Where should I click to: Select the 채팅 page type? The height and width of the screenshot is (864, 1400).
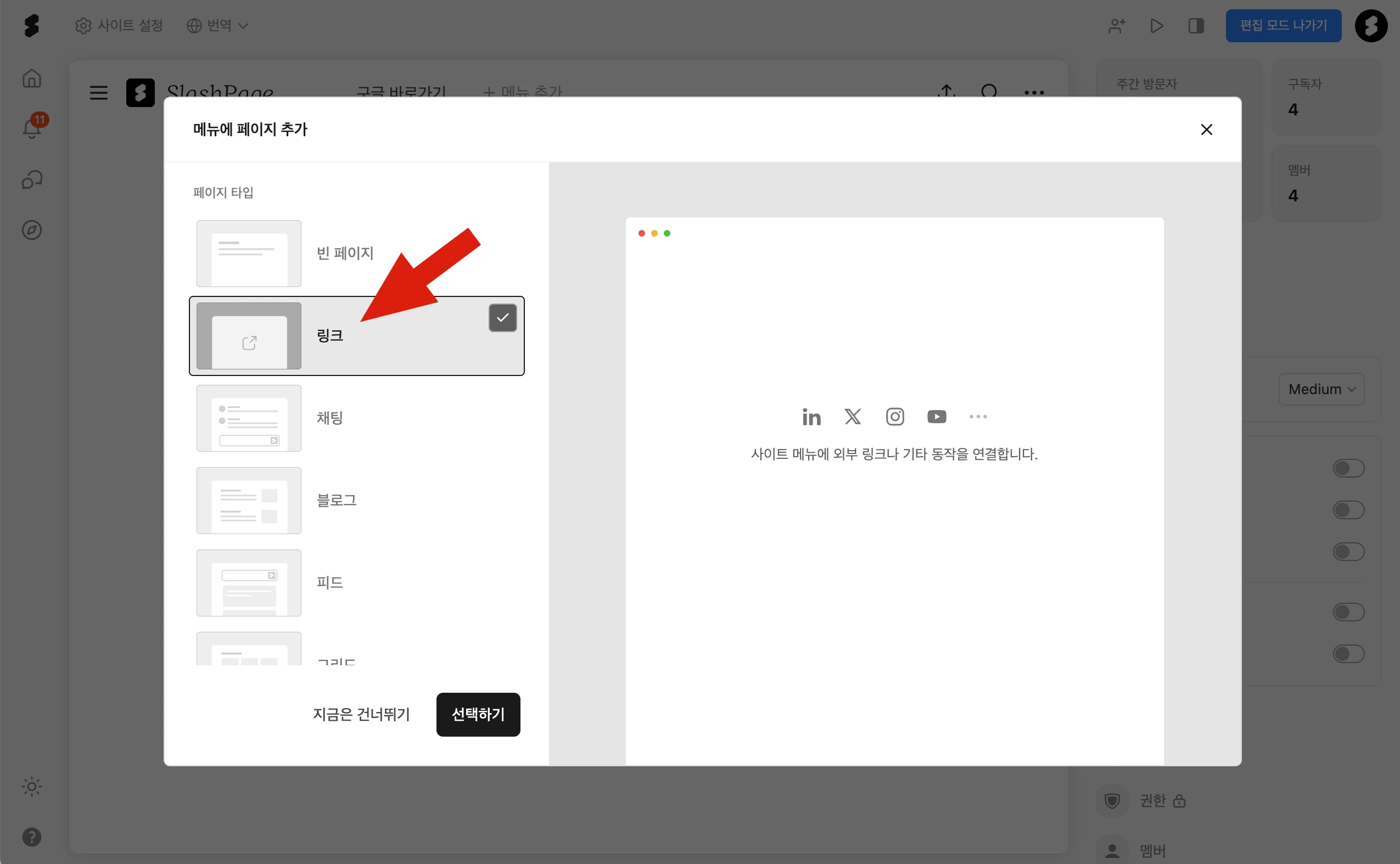(x=329, y=418)
